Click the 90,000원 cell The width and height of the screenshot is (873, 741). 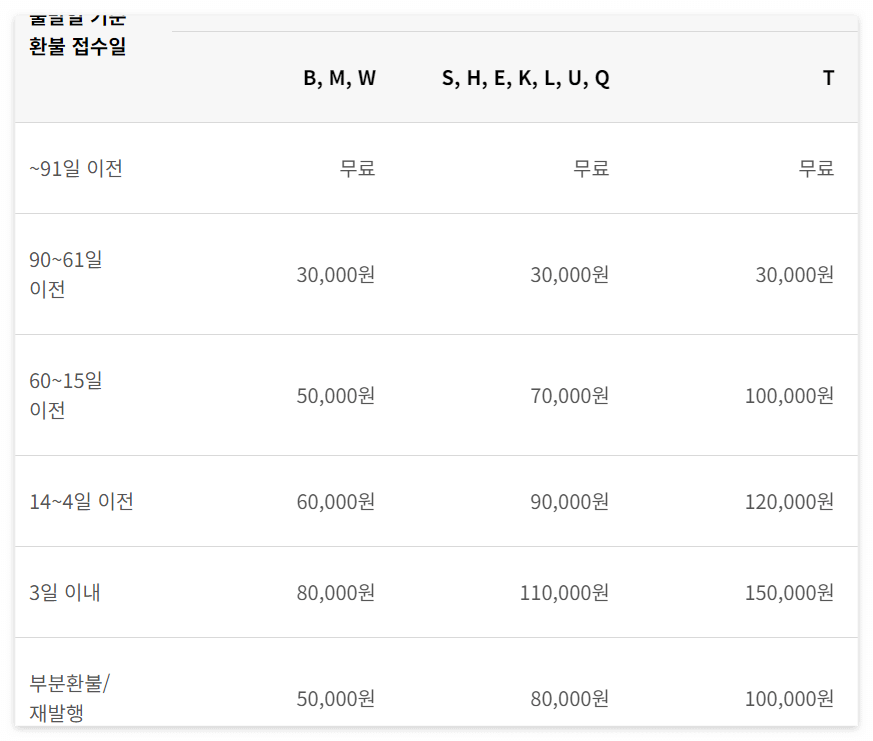point(570,502)
